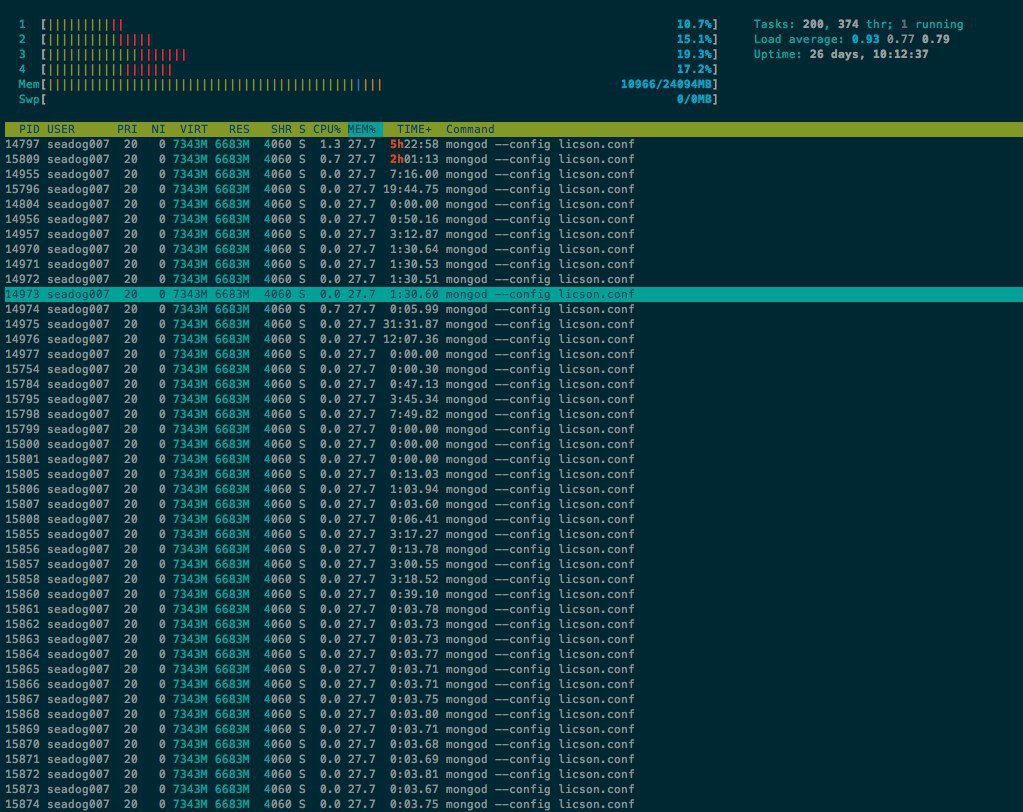Select process row with PID 15784
The height and width of the screenshot is (812, 1023).
(512, 384)
